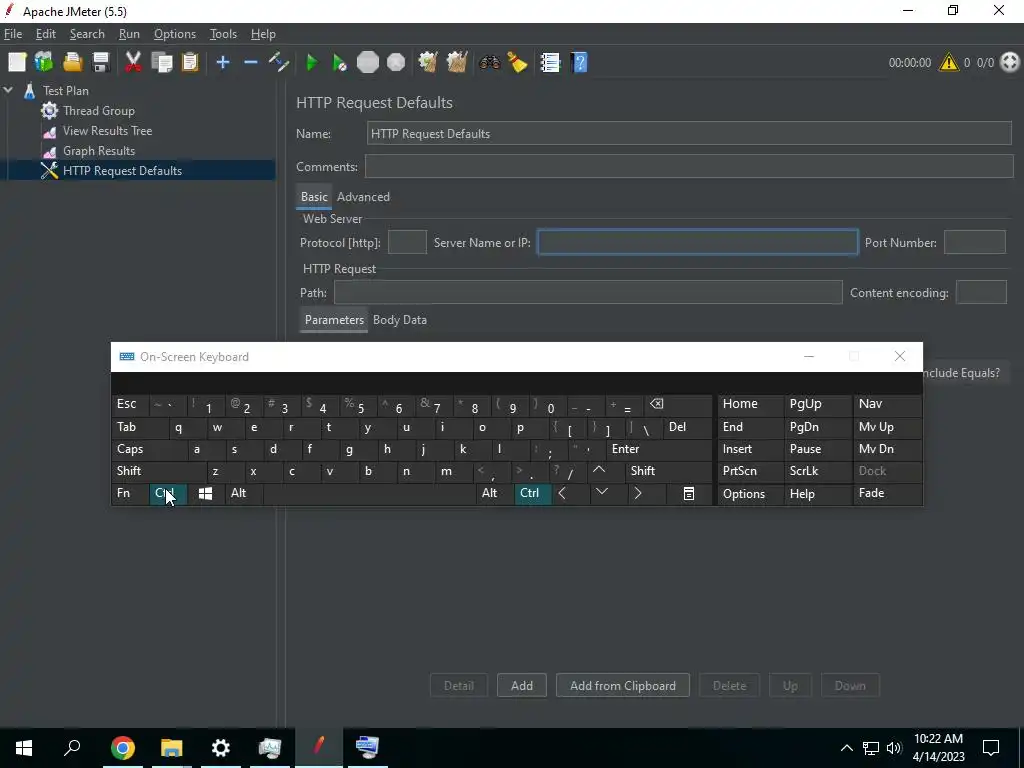
Task: Click the Port Number field
Action: click(x=974, y=242)
